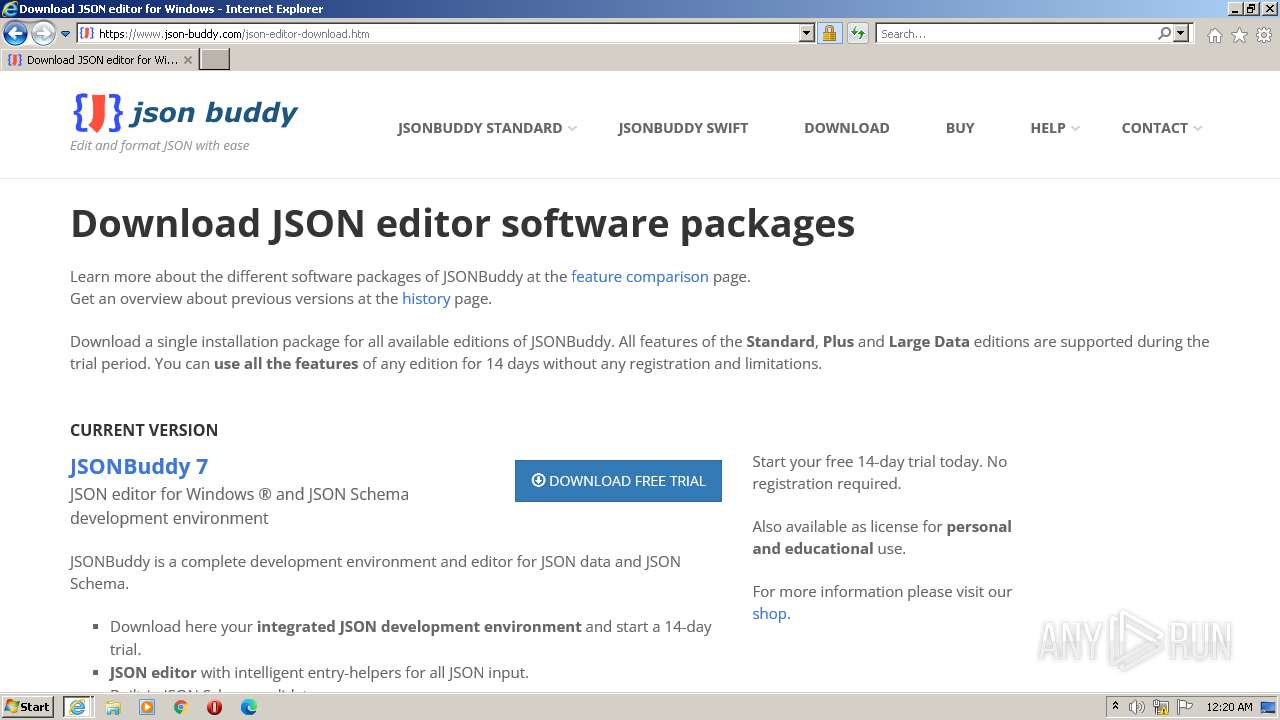Open a new blank tab
1280x720 pixels.
tap(215, 60)
